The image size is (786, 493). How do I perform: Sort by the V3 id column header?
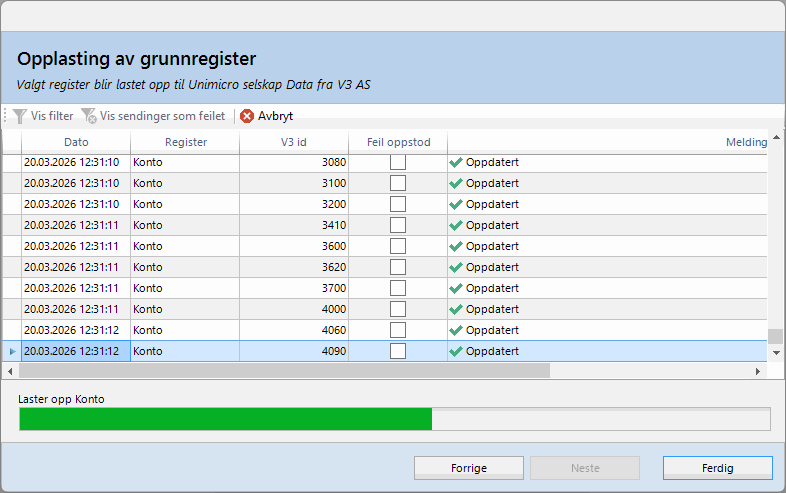293,142
